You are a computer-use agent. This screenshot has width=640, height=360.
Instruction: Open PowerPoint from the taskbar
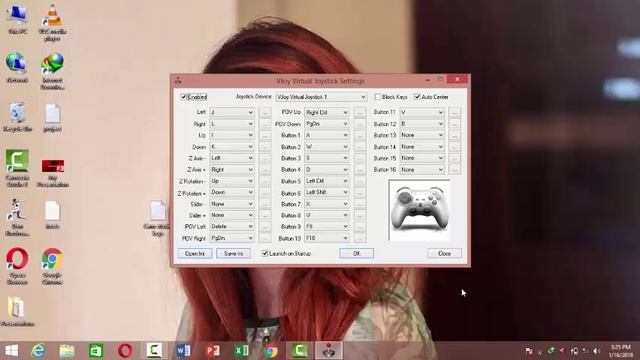click(213, 351)
